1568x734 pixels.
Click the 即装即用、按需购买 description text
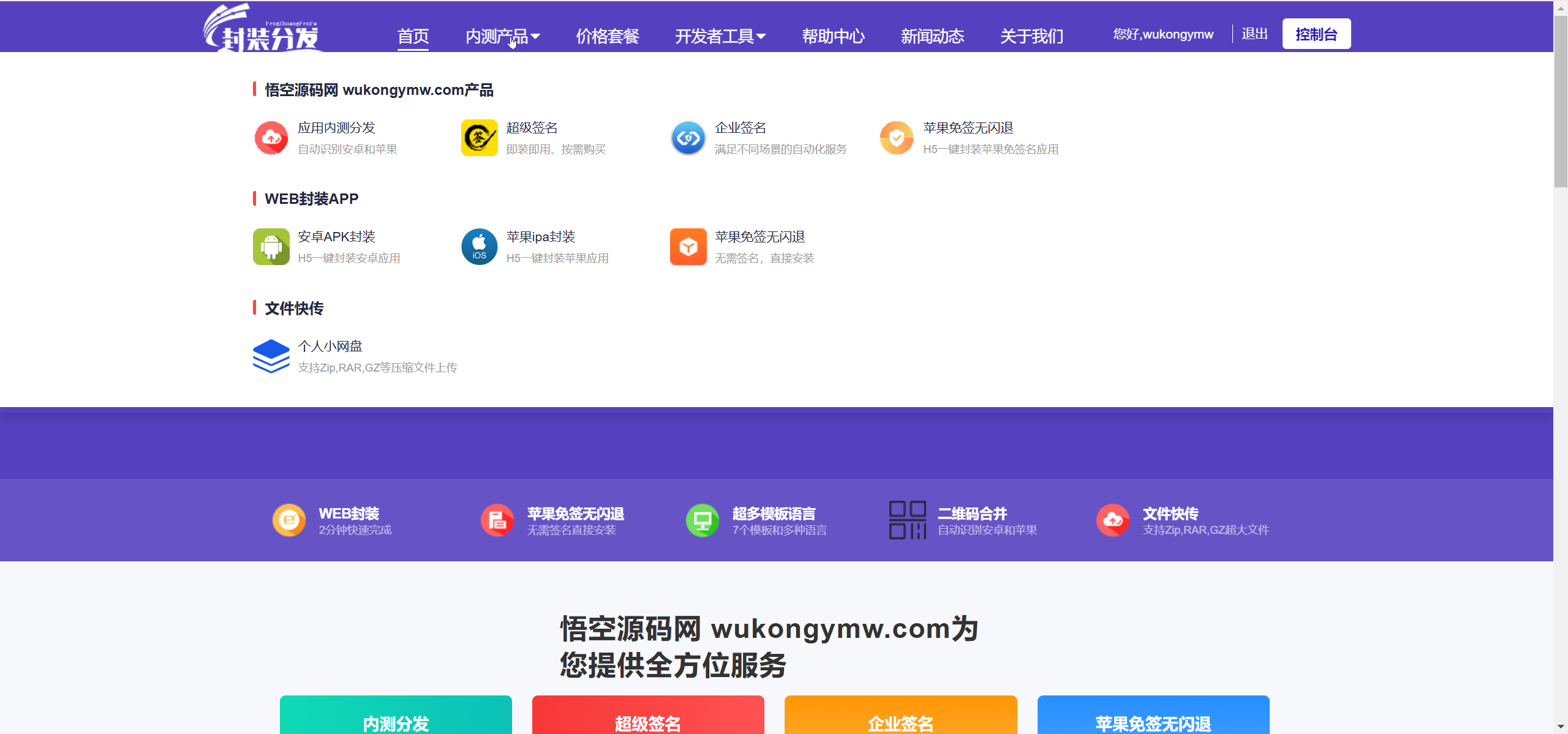click(556, 149)
